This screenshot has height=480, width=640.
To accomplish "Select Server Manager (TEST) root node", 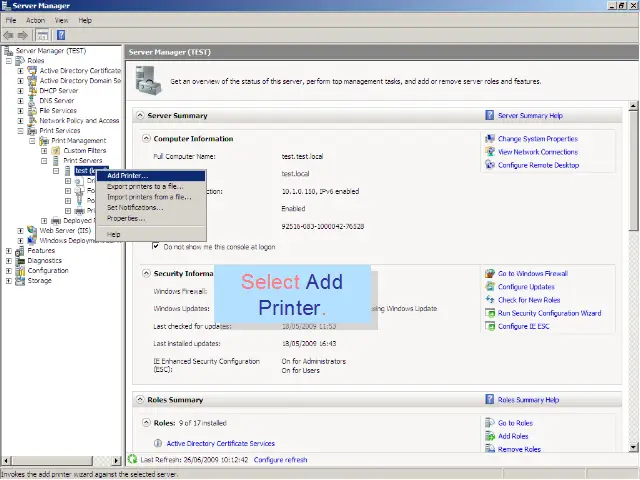I will [x=51, y=51].
